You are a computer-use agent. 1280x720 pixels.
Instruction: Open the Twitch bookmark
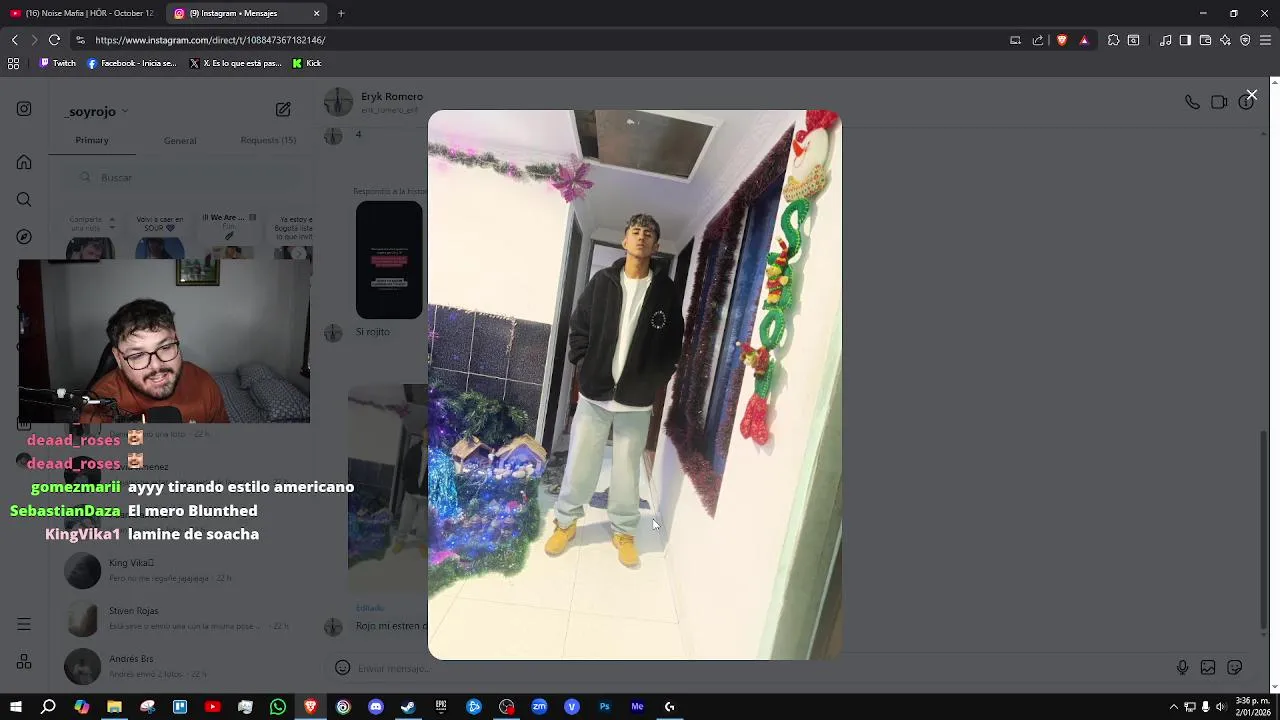click(57, 63)
